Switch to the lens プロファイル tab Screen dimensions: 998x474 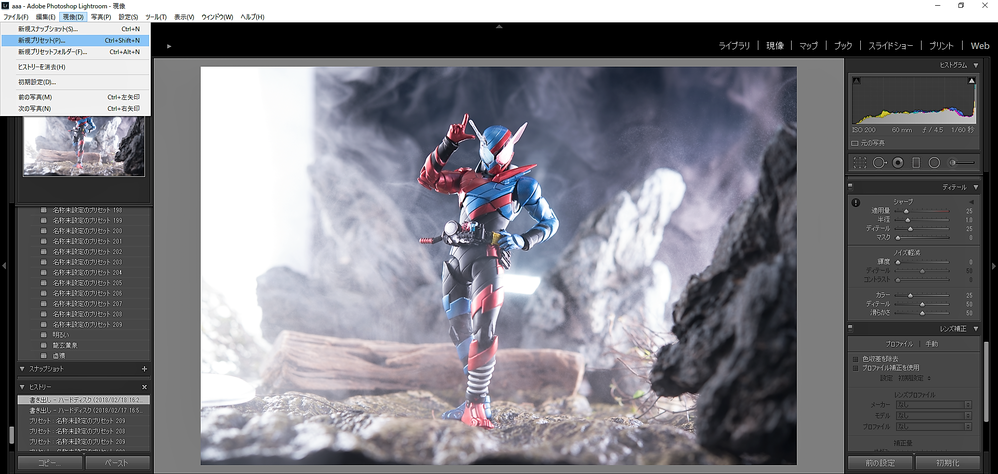coord(899,344)
